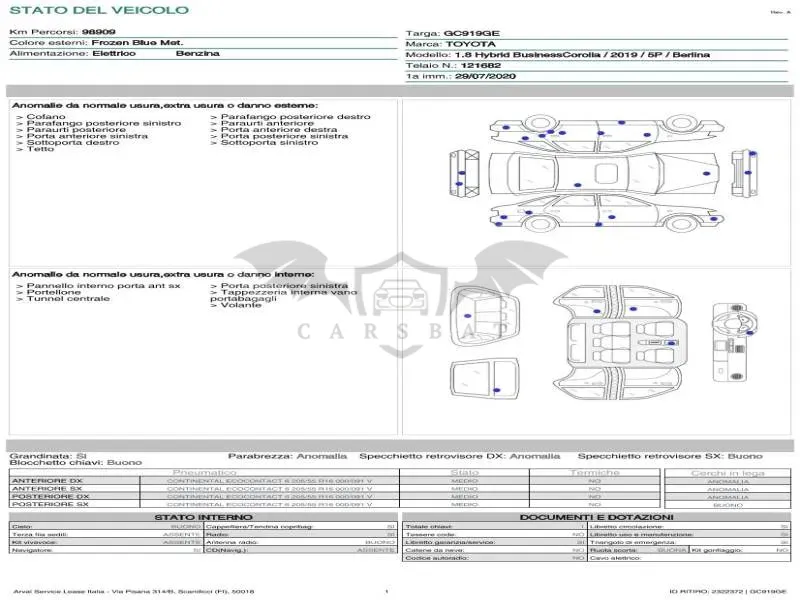Select the Grandinata: Si text
800x600 pixels.
(x=48, y=456)
